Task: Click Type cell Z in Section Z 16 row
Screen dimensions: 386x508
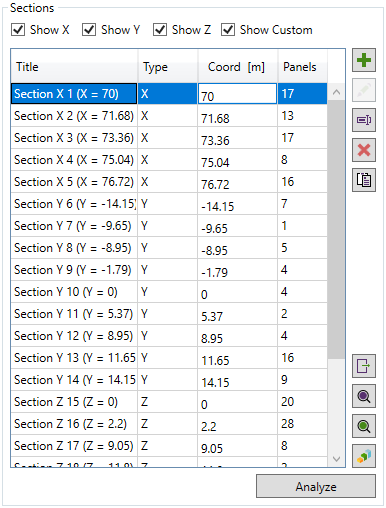Action: click(168, 424)
